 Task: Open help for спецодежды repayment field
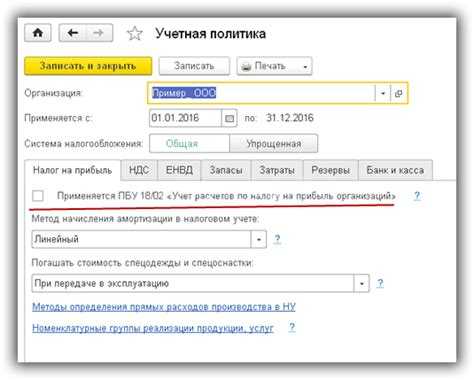point(380,283)
